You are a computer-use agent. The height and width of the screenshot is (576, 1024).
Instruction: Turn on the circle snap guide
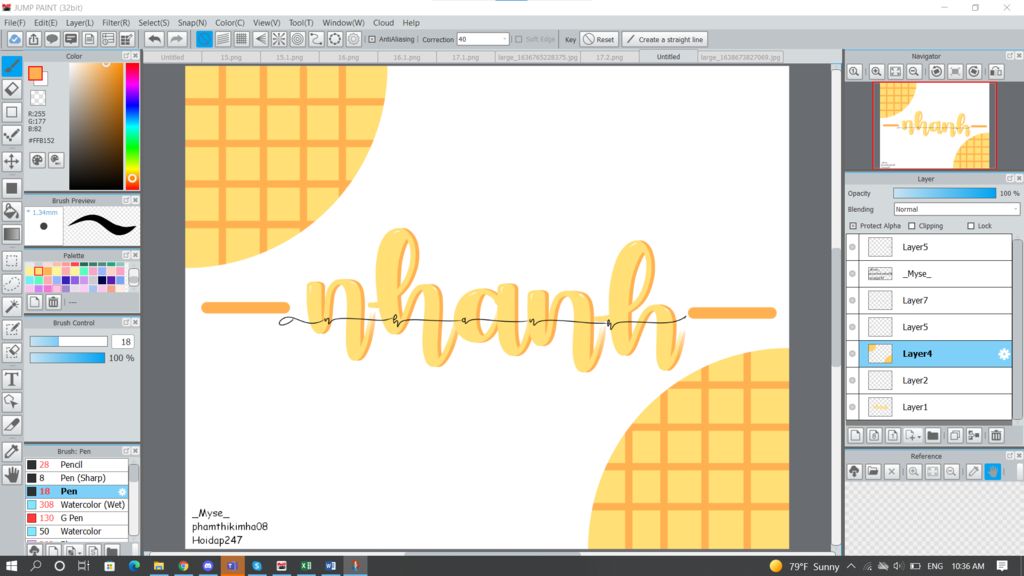pyautogui.click(x=297, y=39)
